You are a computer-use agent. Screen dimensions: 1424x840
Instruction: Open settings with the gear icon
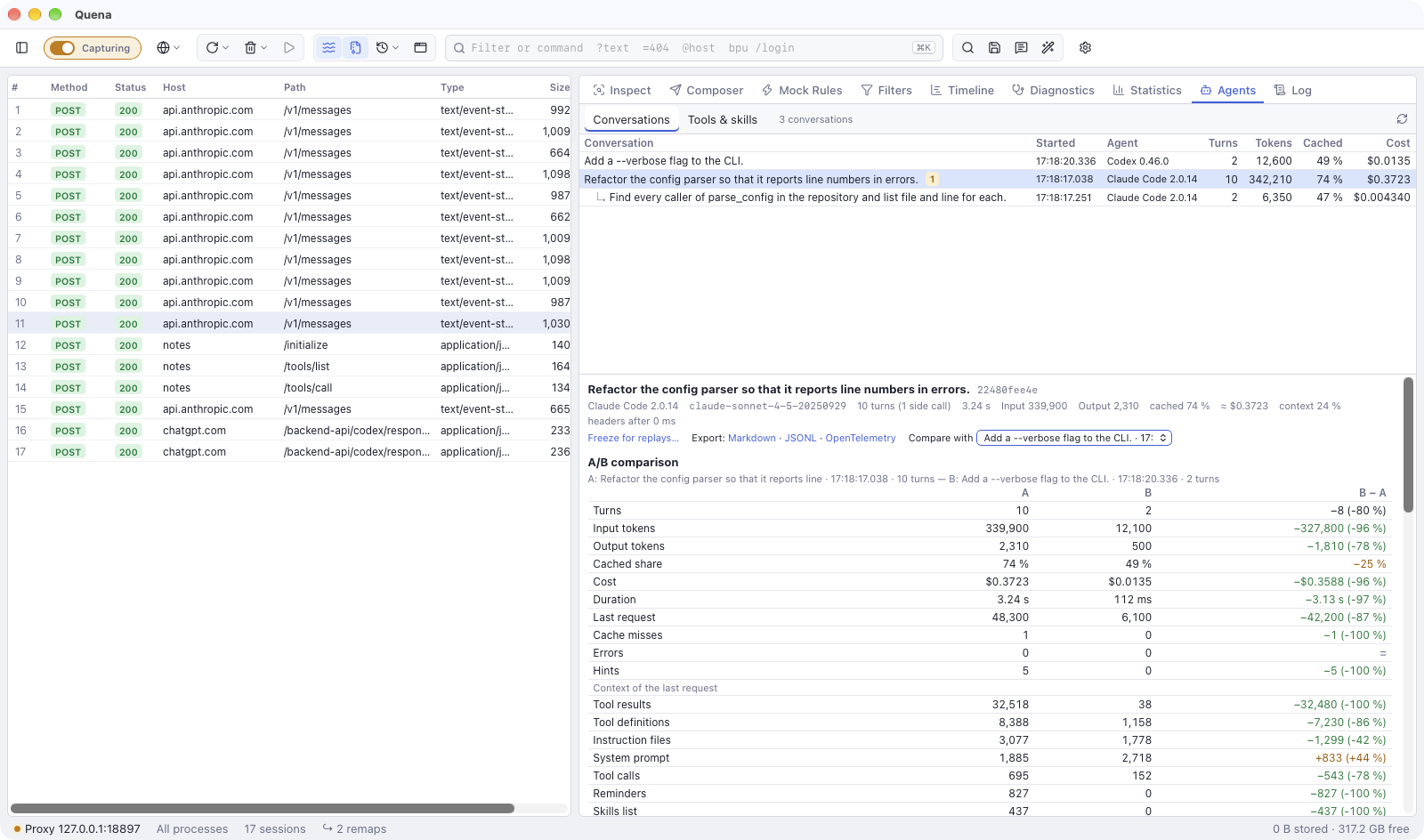pyautogui.click(x=1086, y=48)
